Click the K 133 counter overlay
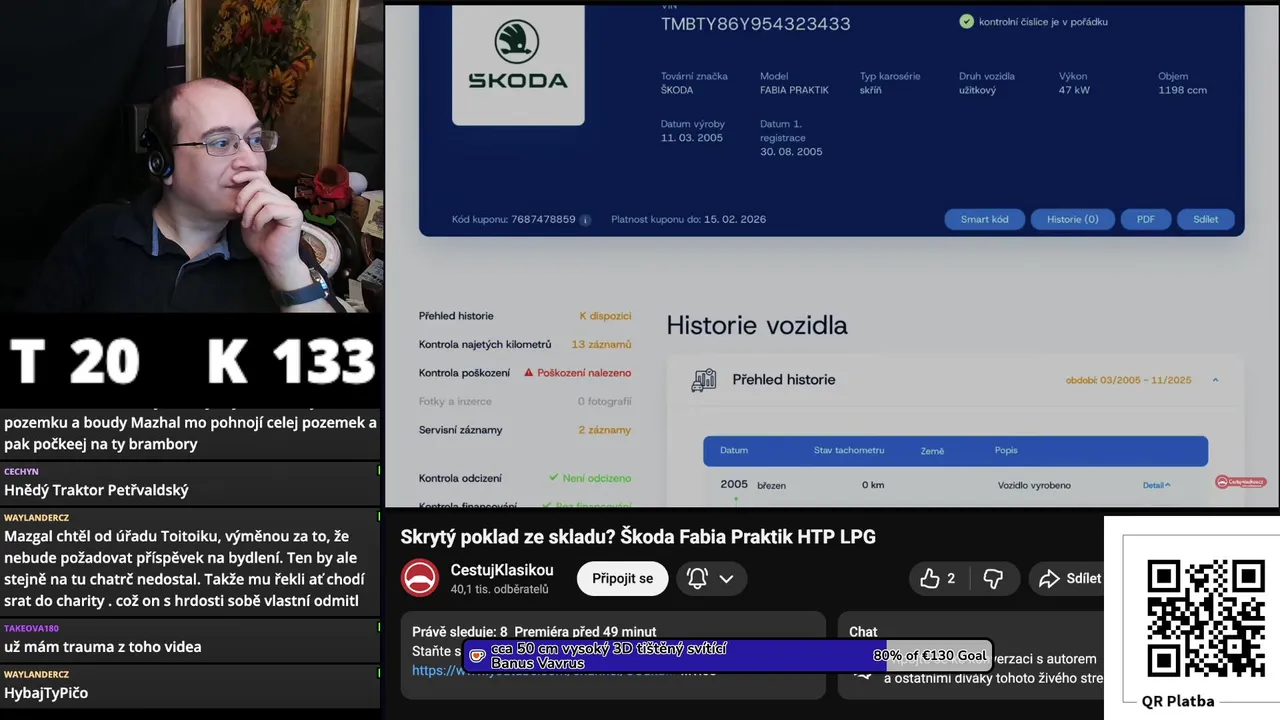The width and height of the screenshot is (1280, 720). 291,361
